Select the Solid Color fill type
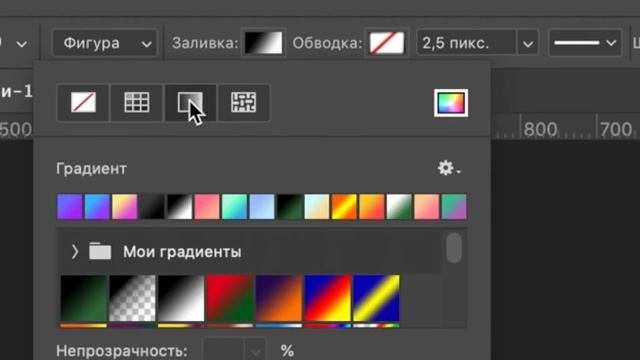640x360 pixels. [137, 102]
